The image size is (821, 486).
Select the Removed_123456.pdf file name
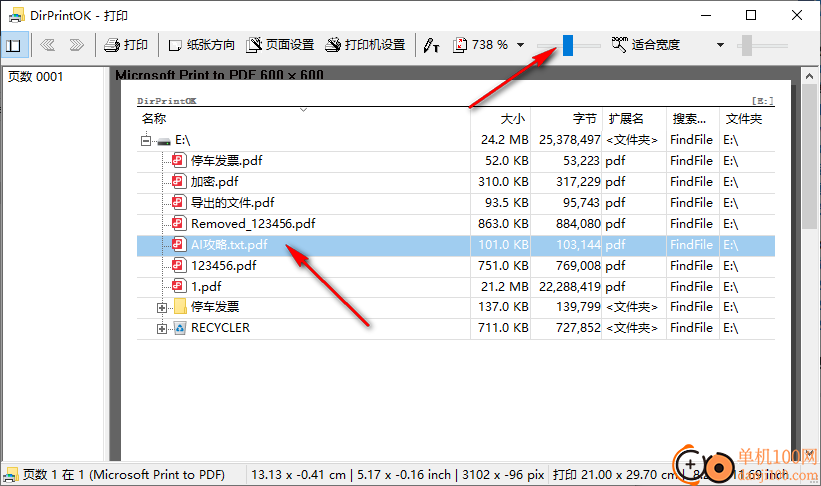[x=253, y=224]
